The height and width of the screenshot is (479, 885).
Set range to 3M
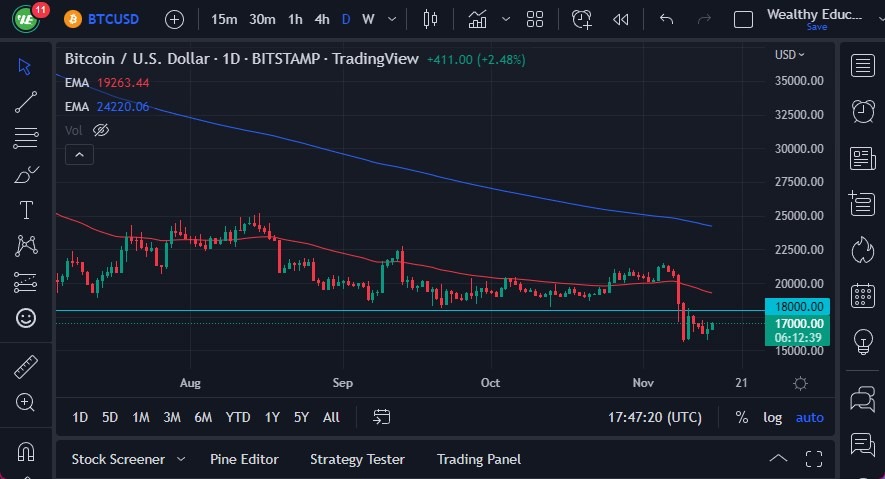coord(172,418)
